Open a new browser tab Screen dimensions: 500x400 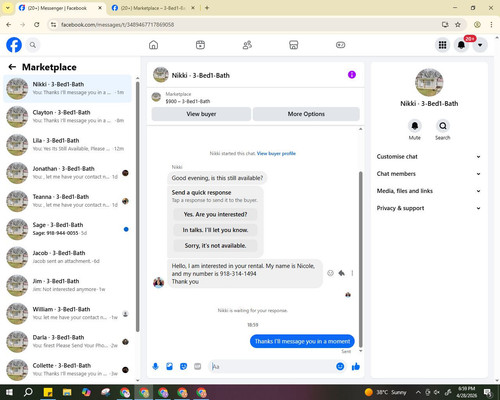207,8
